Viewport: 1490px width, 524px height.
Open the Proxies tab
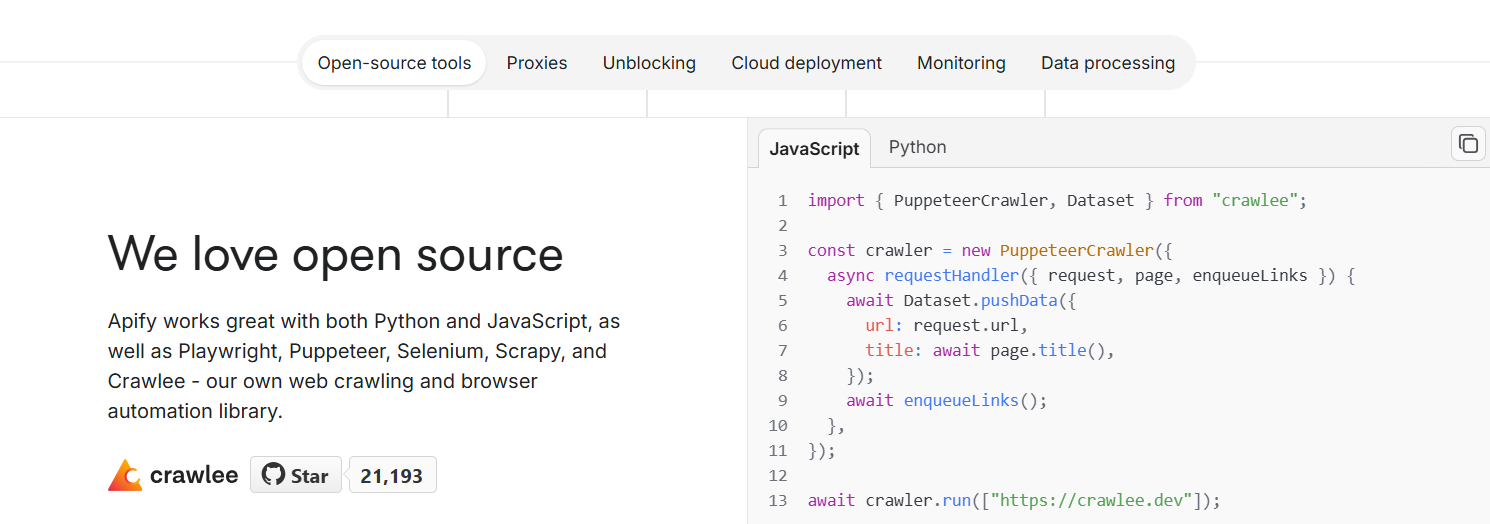pyautogui.click(x=536, y=63)
